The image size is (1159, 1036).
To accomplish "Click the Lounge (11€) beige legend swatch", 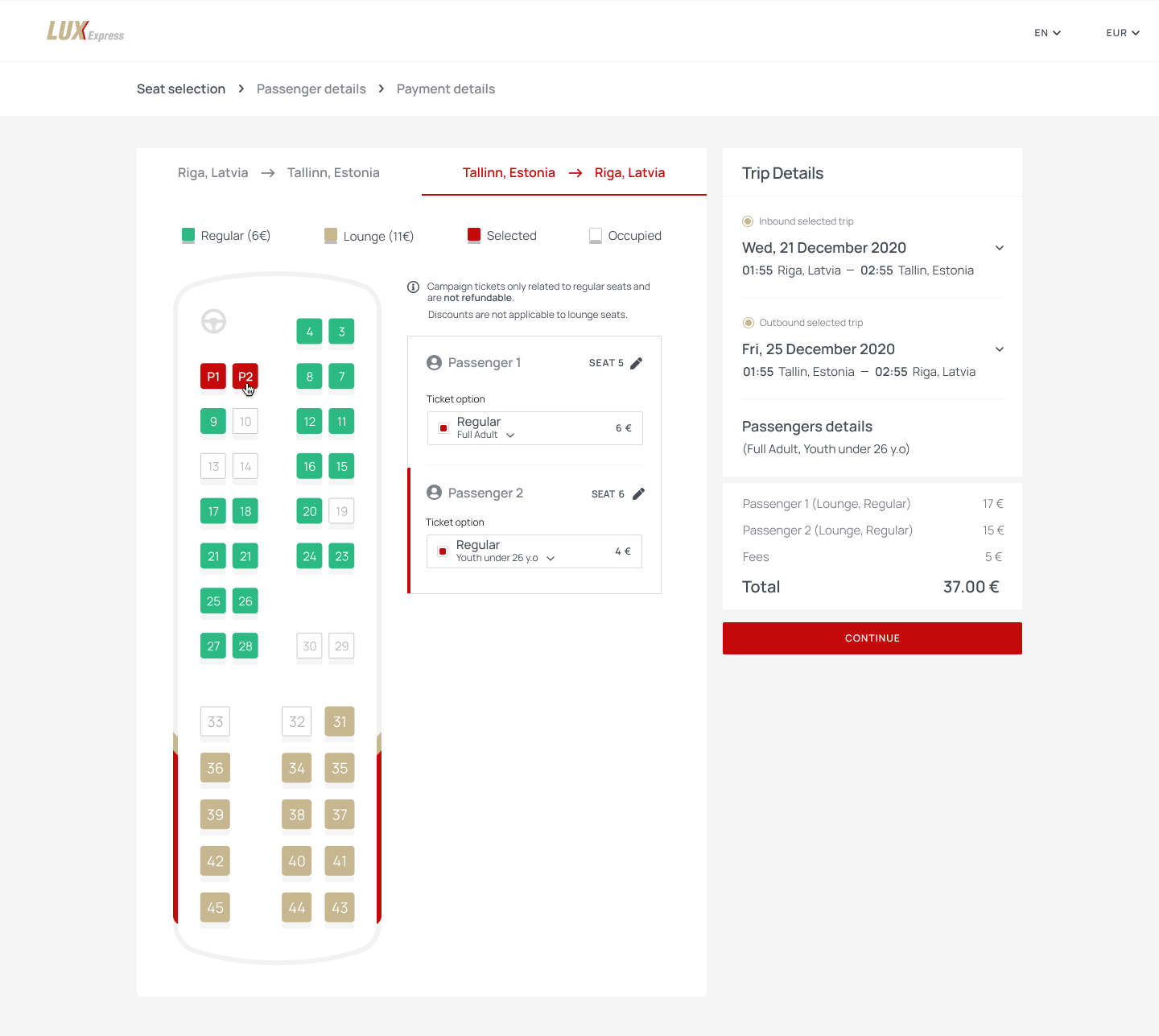I will click(x=331, y=236).
